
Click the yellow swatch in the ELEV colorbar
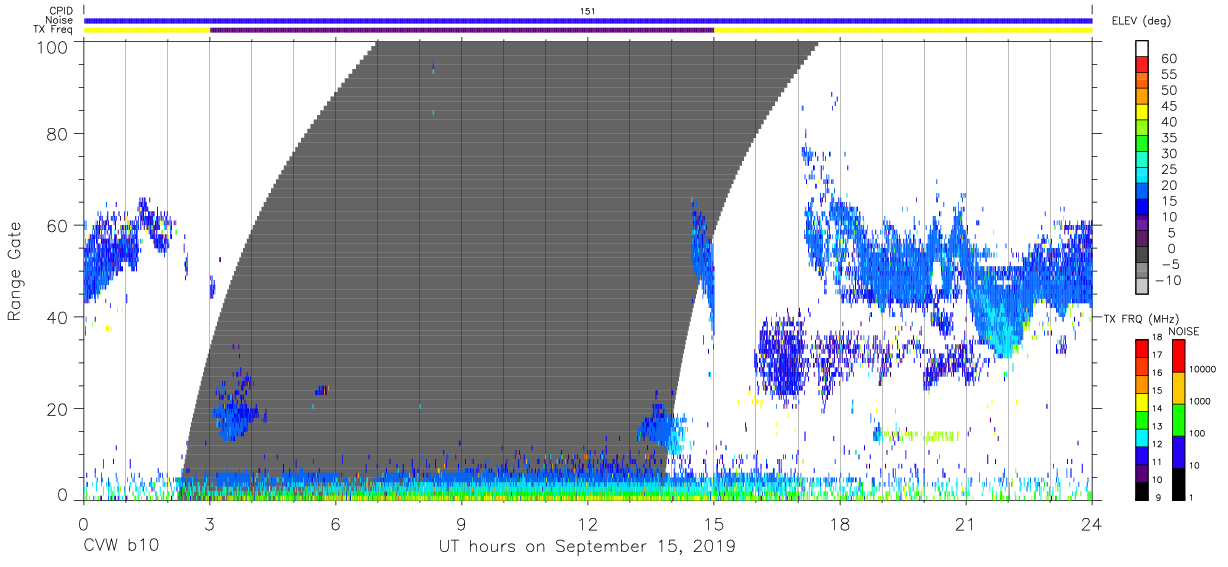click(1141, 112)
